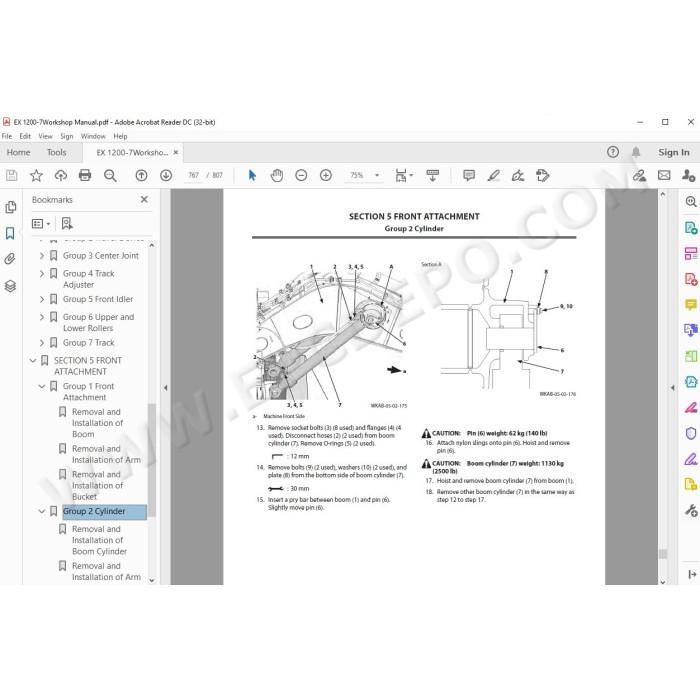The image size is (700, 700).
Task: Open share with others person icon
Action: pos(688,175)
